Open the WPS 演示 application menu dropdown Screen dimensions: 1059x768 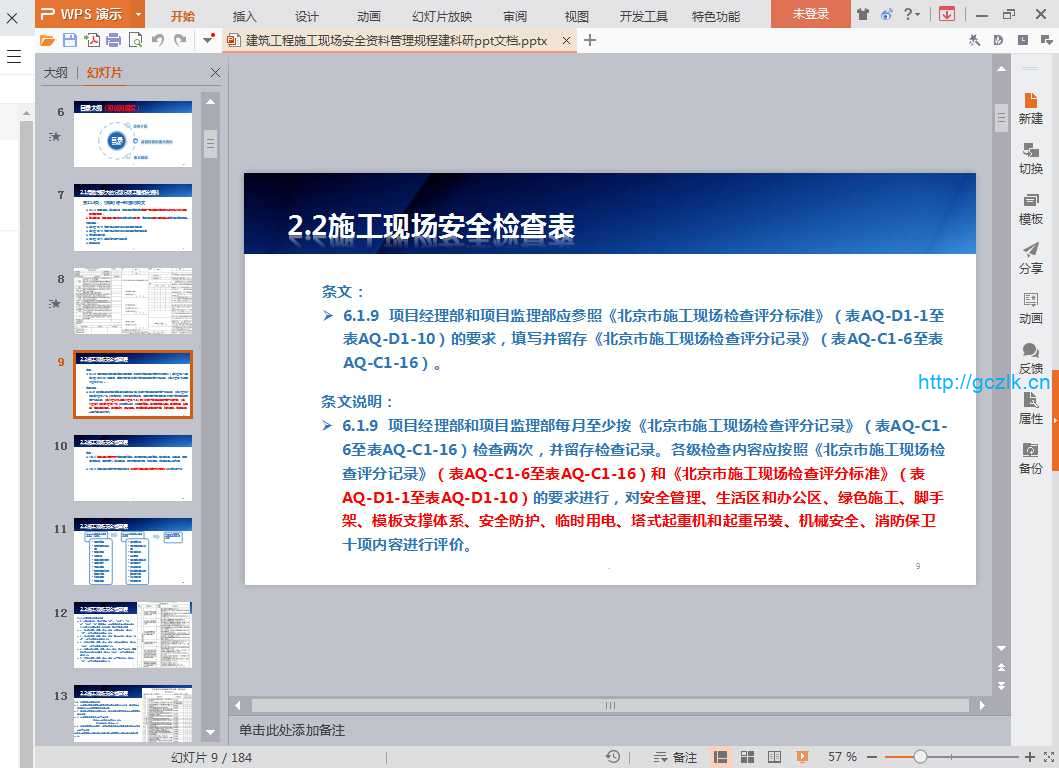tap(137, 14)
